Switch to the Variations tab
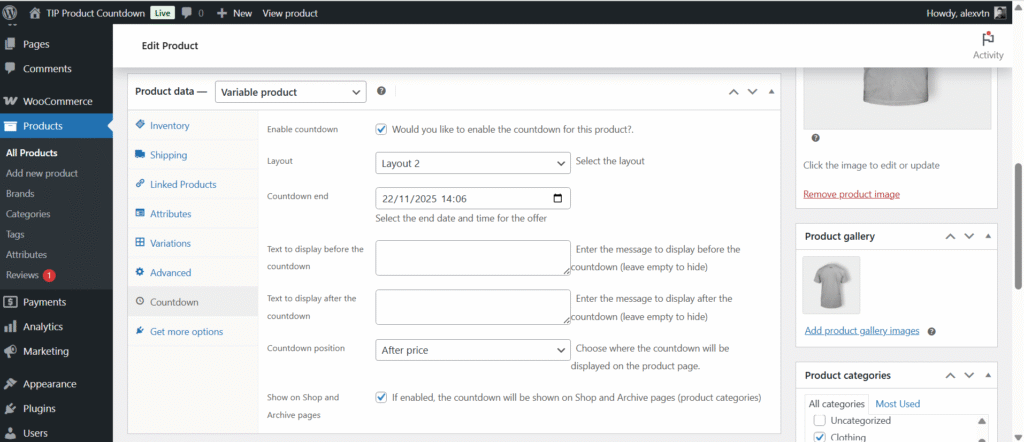Image resolution: width=1024 pixels, height=442 pixels. 170,243
